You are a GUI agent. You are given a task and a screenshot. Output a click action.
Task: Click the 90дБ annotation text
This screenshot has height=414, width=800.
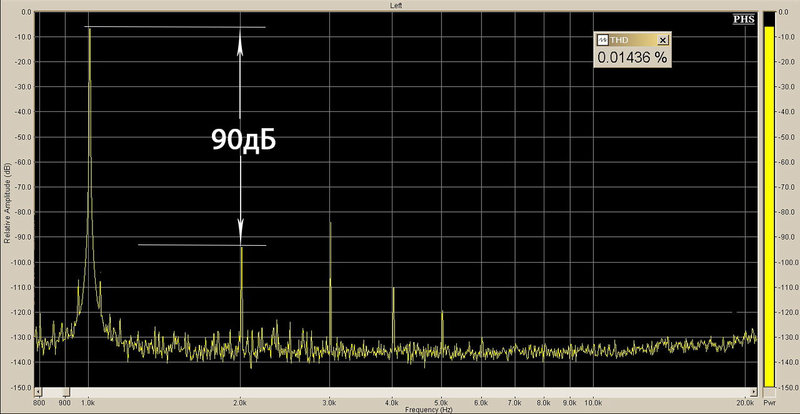pyautogui.click(x=243, y=139)
